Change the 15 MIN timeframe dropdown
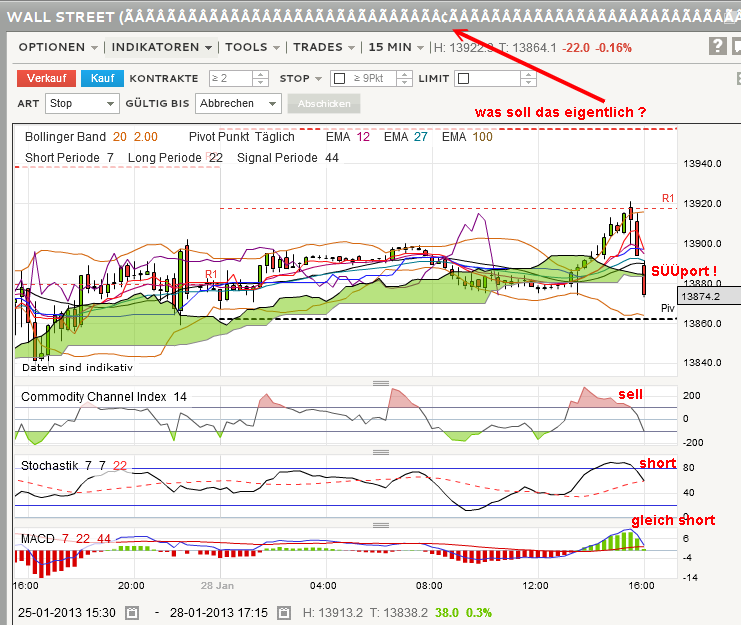 coord(396,47)
